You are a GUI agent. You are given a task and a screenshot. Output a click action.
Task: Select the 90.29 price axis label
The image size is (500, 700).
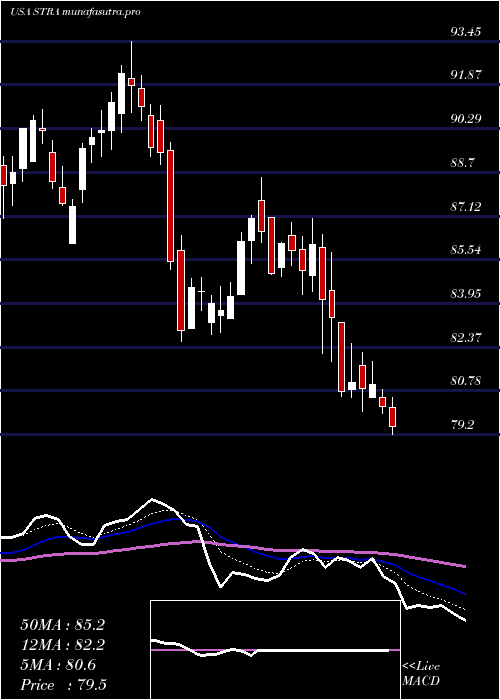(x=466, y=119)
